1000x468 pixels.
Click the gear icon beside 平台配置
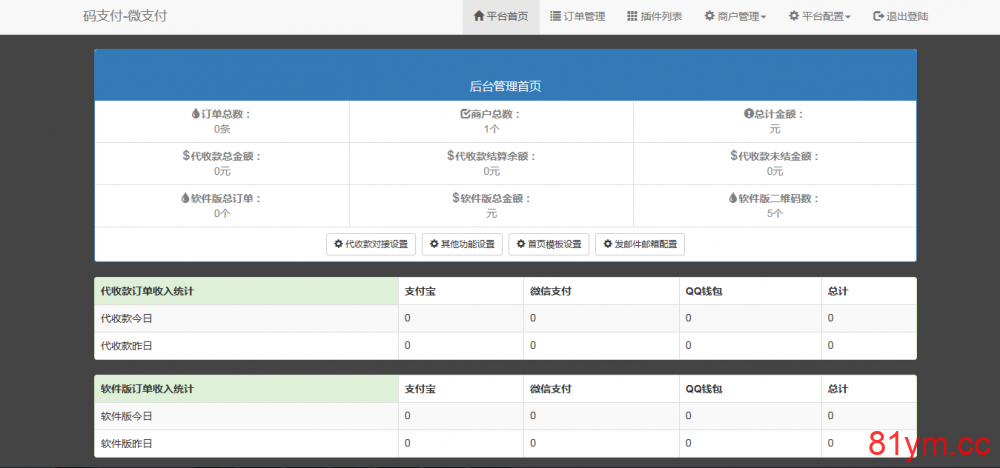793,16
